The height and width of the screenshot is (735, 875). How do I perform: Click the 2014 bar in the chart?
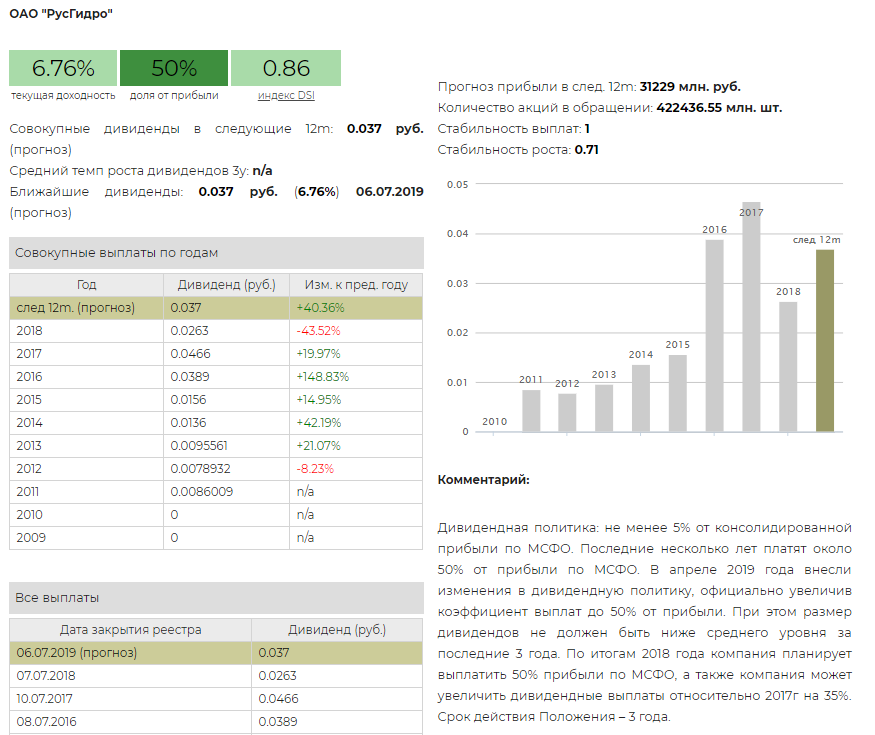click(640, 398)
